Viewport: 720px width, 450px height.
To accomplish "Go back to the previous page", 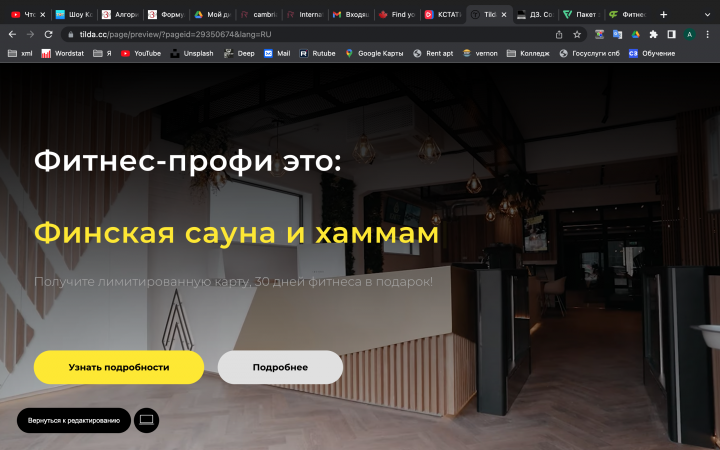I will pos(12,34).
